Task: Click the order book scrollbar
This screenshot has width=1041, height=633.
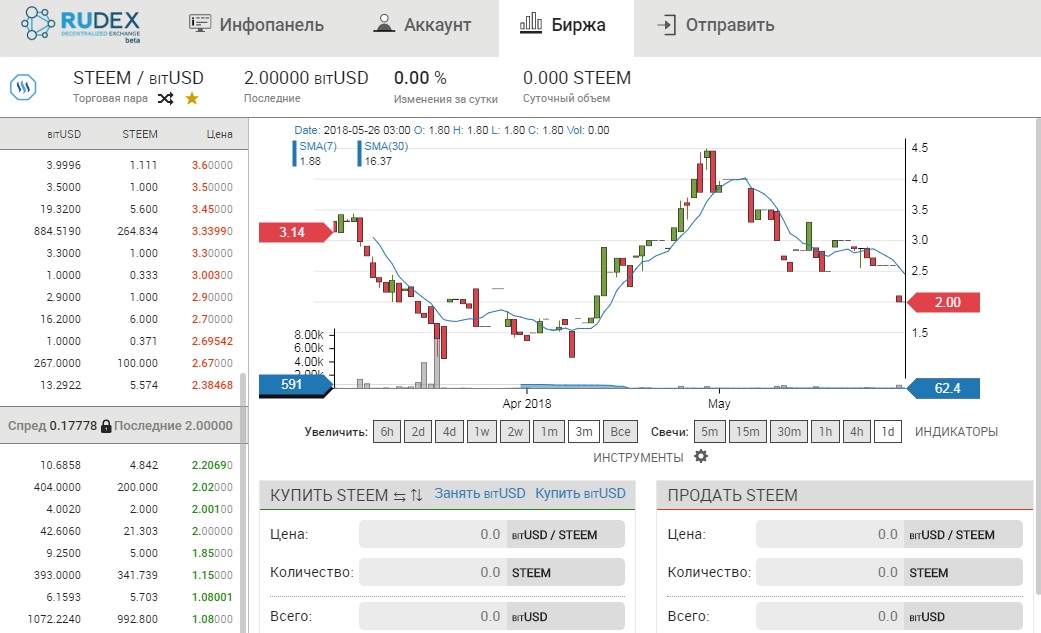Action: [243, 501]
